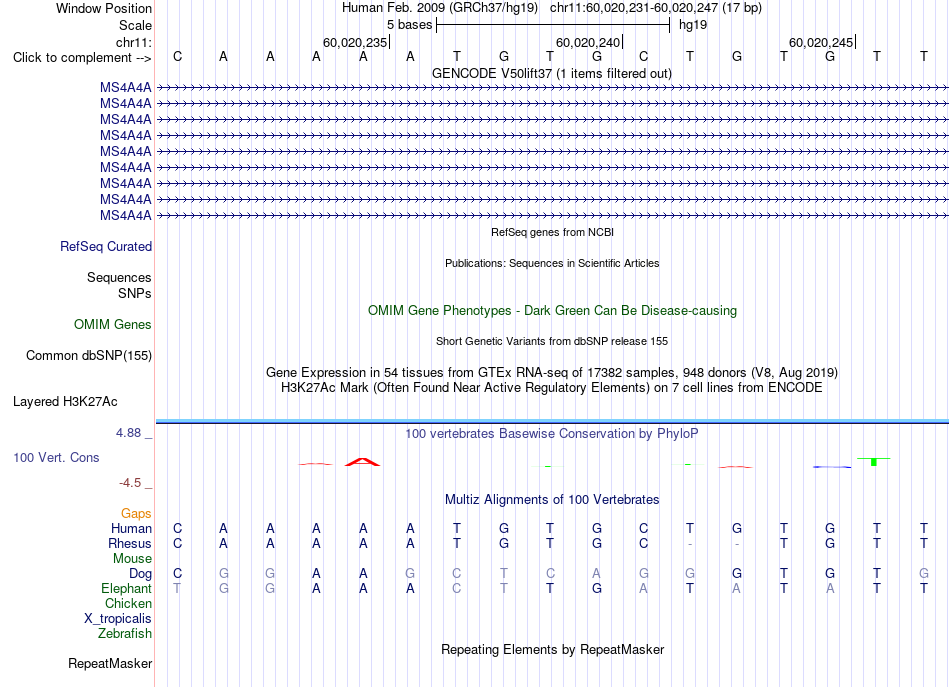Click the Dog species label
The width and height of the screenshot is (950, 687).
point(141,573)
